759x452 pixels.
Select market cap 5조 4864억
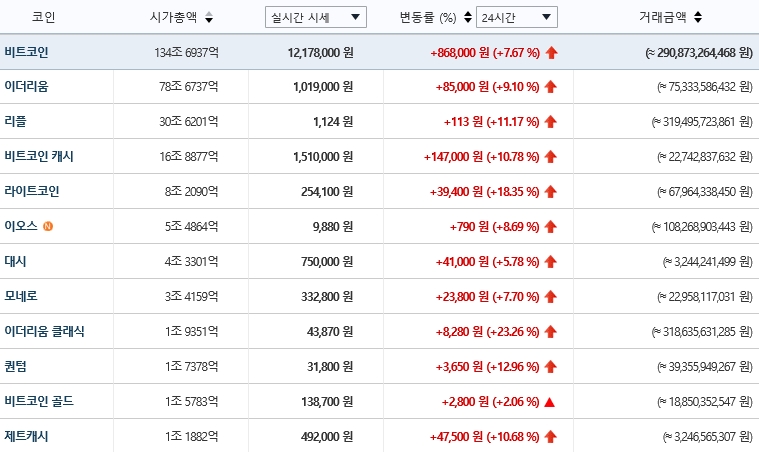[192, 226]
